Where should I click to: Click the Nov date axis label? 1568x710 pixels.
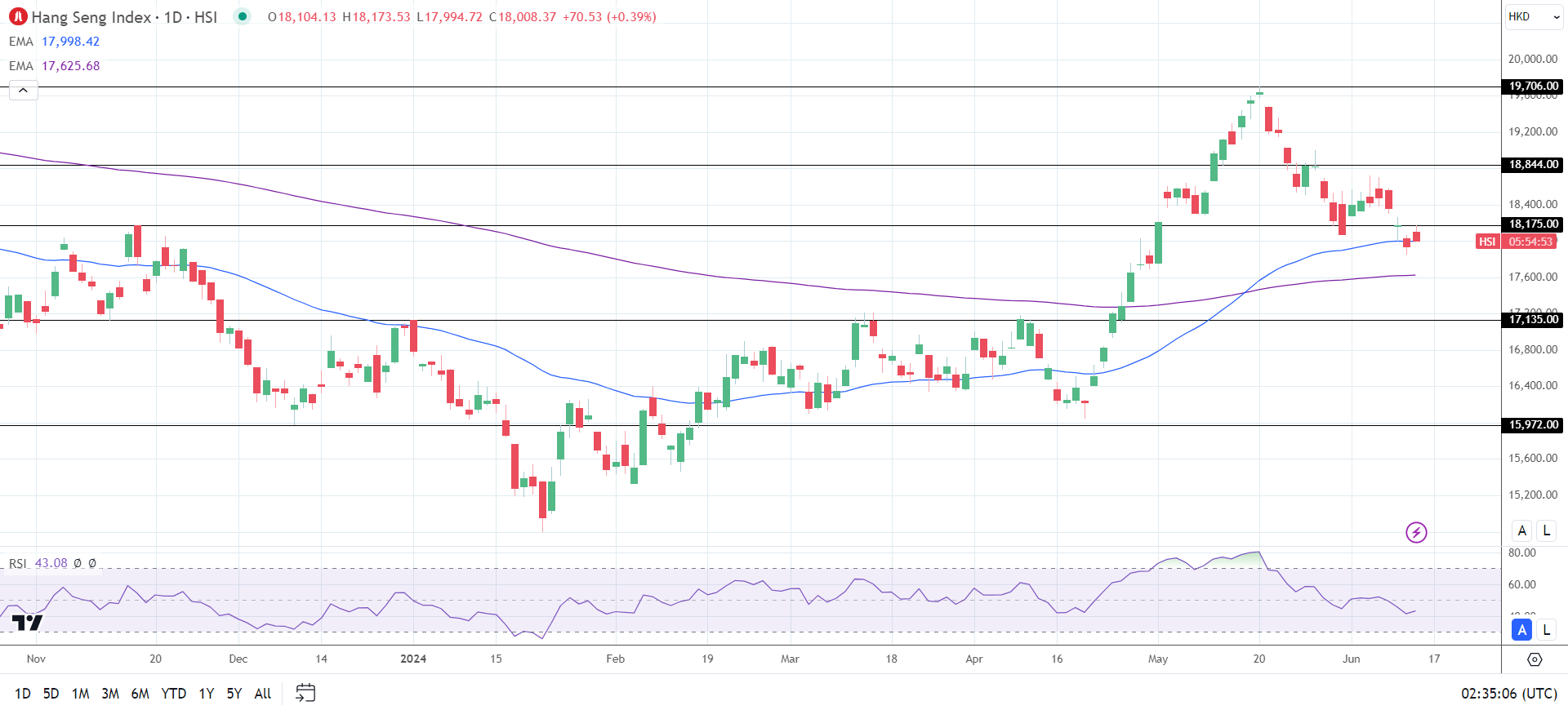click(x=36, y=659)
